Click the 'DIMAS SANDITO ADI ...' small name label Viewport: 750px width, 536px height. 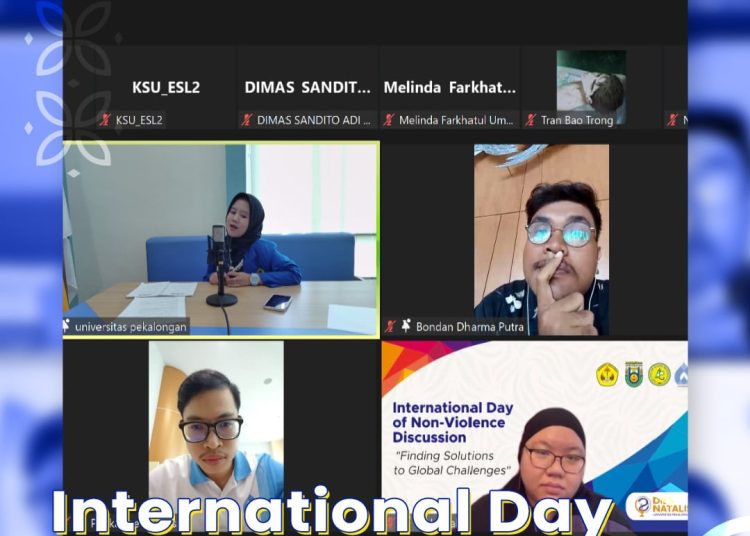point(314,120)
